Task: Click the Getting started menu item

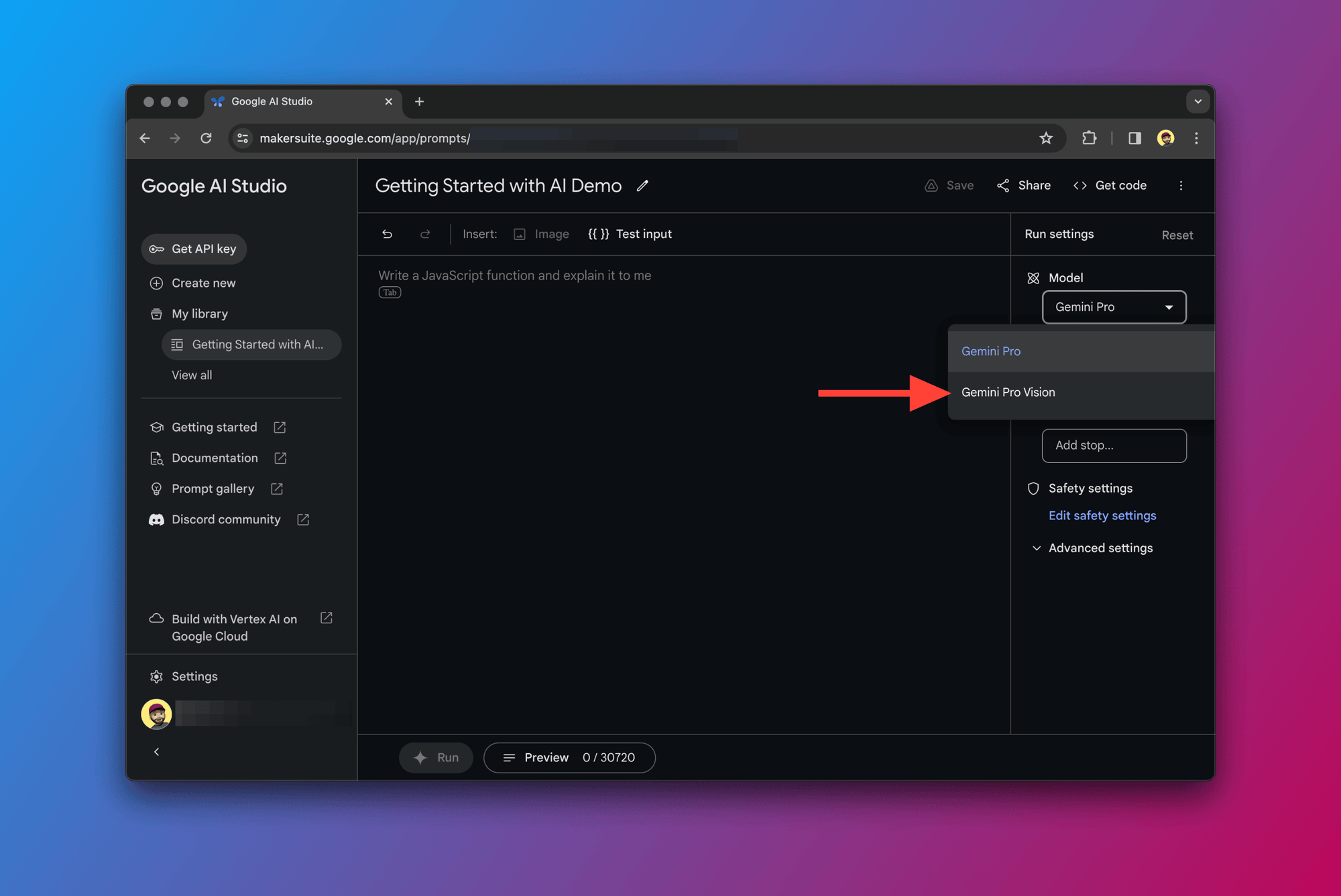Action: pyautogui.click(x=214, y=426)
